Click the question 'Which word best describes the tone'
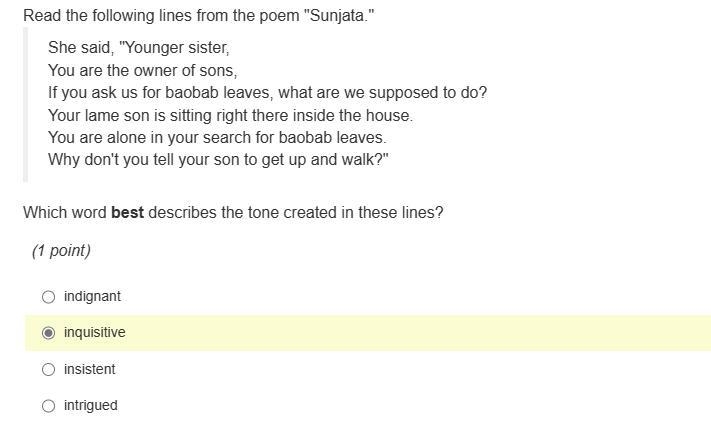The width and height of the screenshot is (711, 430). point(233,212)
